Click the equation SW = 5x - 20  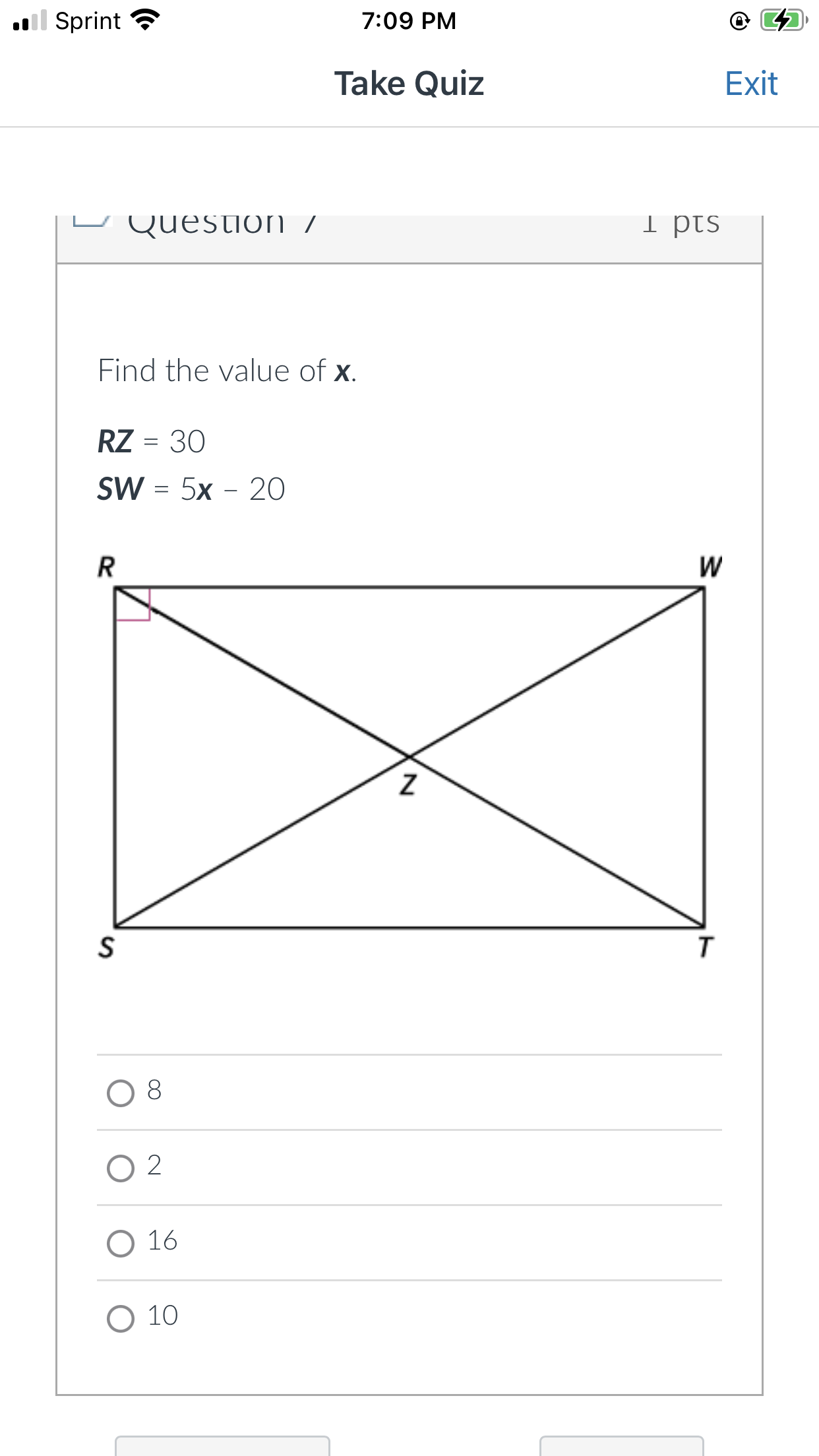coord(190,489)
